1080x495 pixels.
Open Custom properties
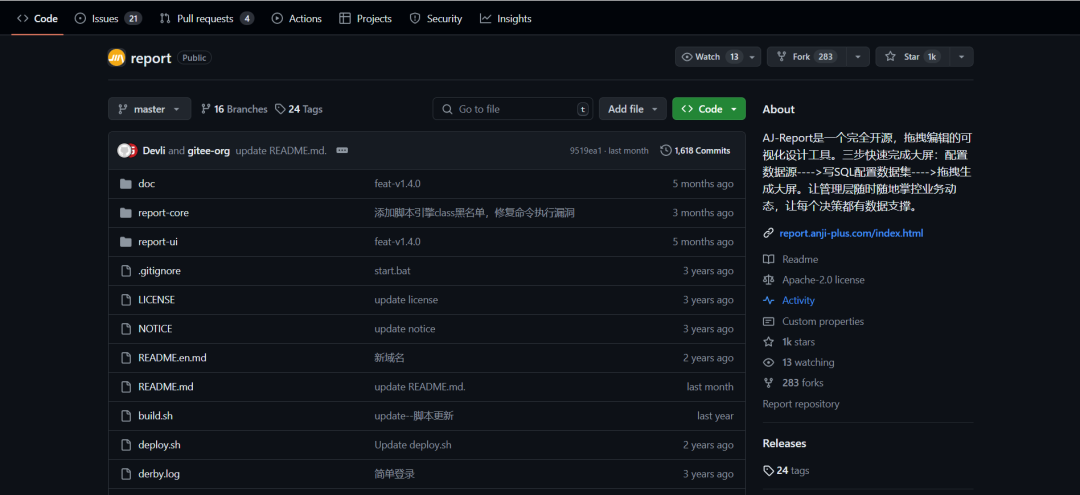click(x=822, y=322)
